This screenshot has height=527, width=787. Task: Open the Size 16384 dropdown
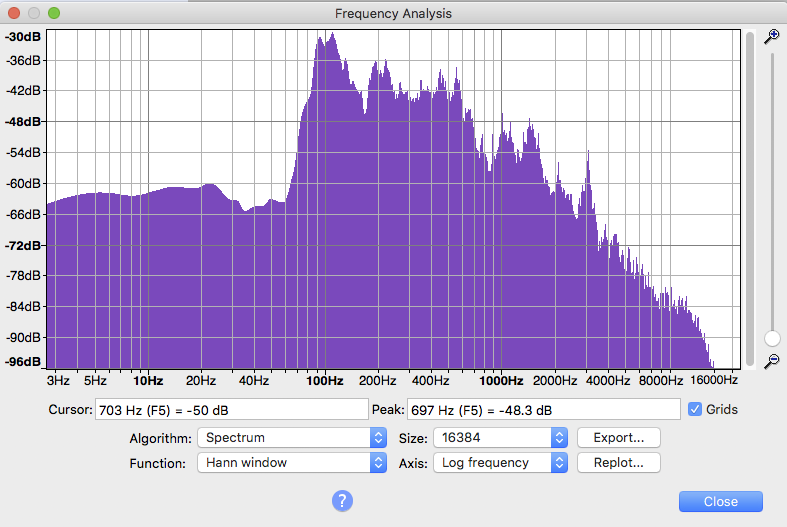pyautogui.click(x=500, y=438)
